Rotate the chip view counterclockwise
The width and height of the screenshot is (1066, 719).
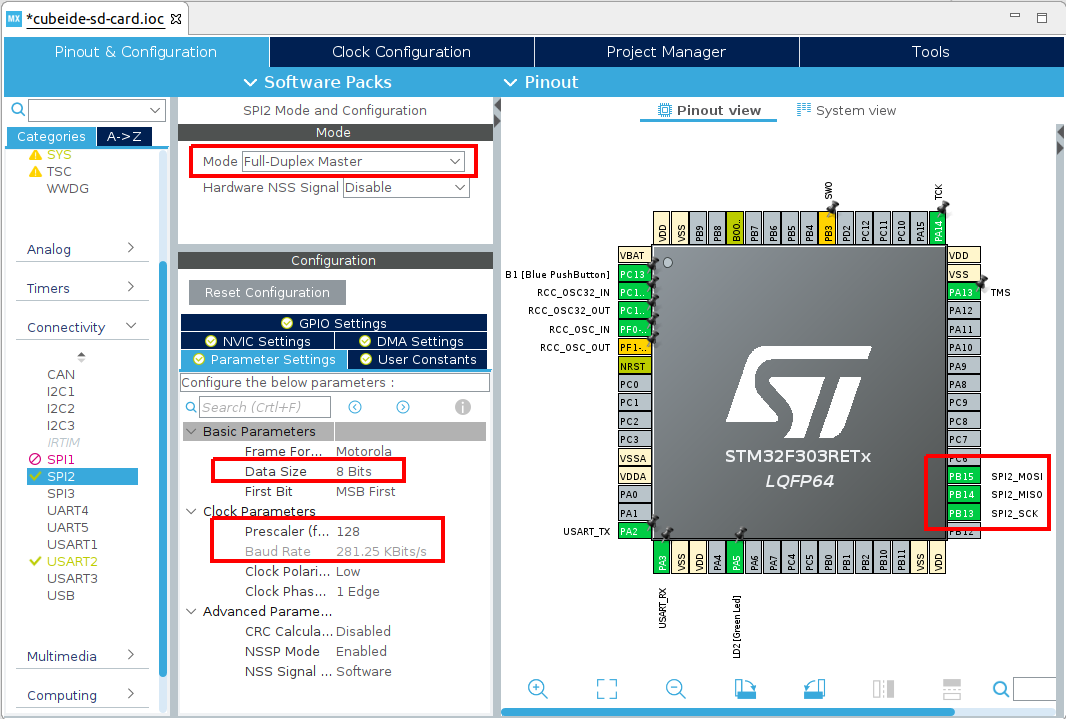click(814, 689)
